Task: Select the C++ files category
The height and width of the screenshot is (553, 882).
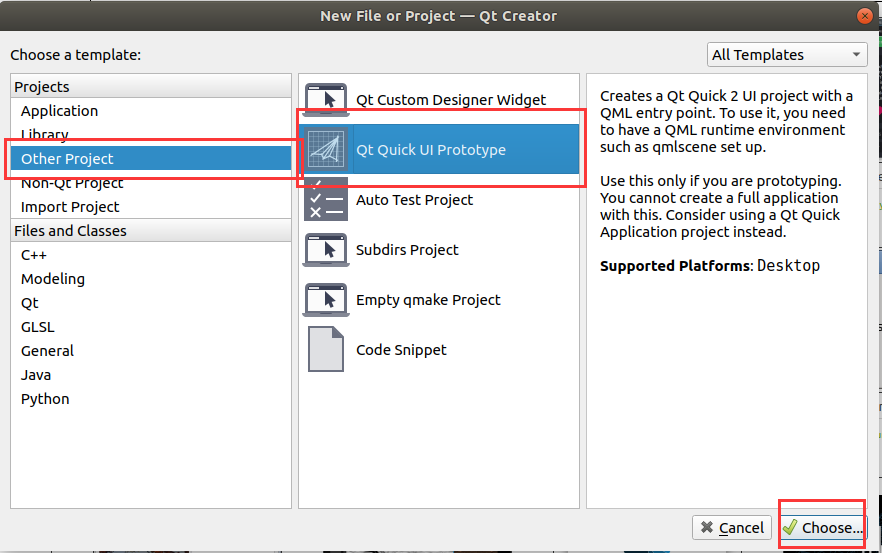Action: tap(151, 255)
